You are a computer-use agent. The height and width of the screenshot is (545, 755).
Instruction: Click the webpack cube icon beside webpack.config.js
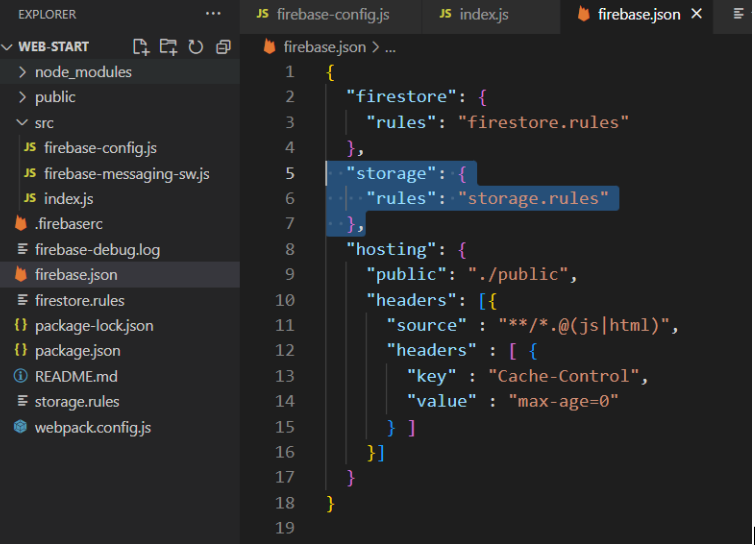coord(21,427)
